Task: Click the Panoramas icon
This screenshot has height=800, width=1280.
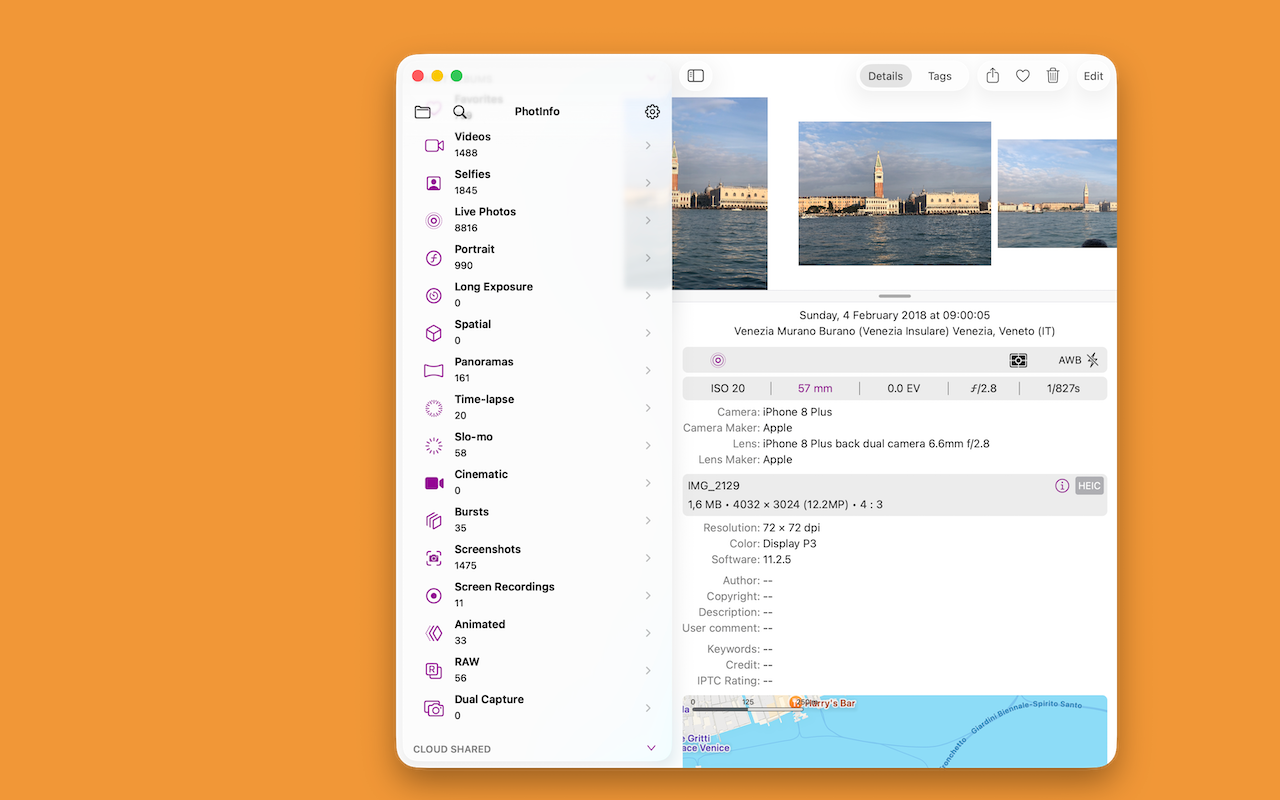Action: (x=434, y=370)
